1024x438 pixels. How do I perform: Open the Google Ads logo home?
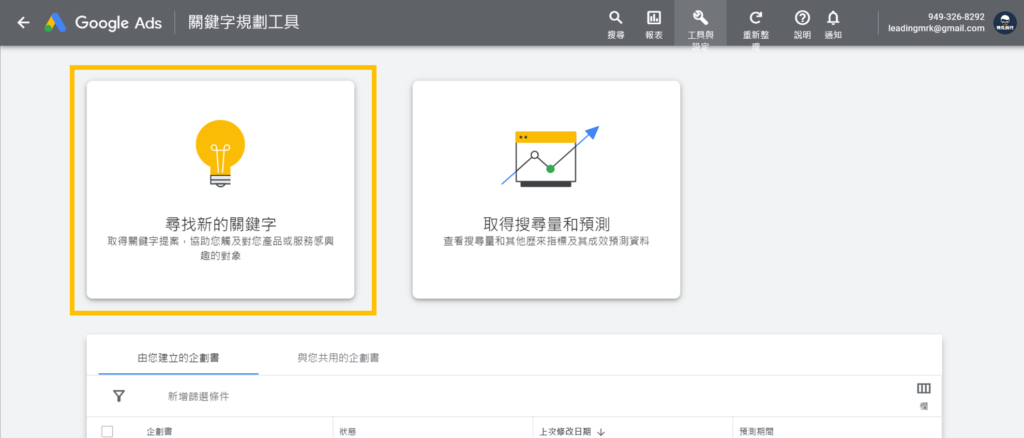[56, 23]
